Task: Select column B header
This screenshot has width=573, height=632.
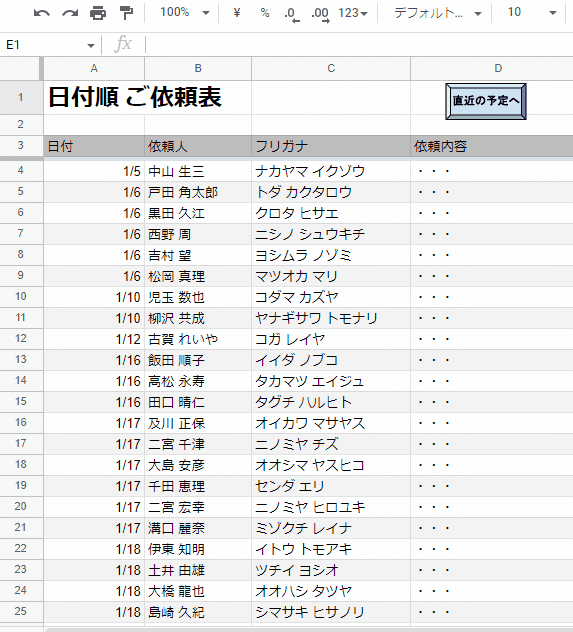Action: click(198, 68)
